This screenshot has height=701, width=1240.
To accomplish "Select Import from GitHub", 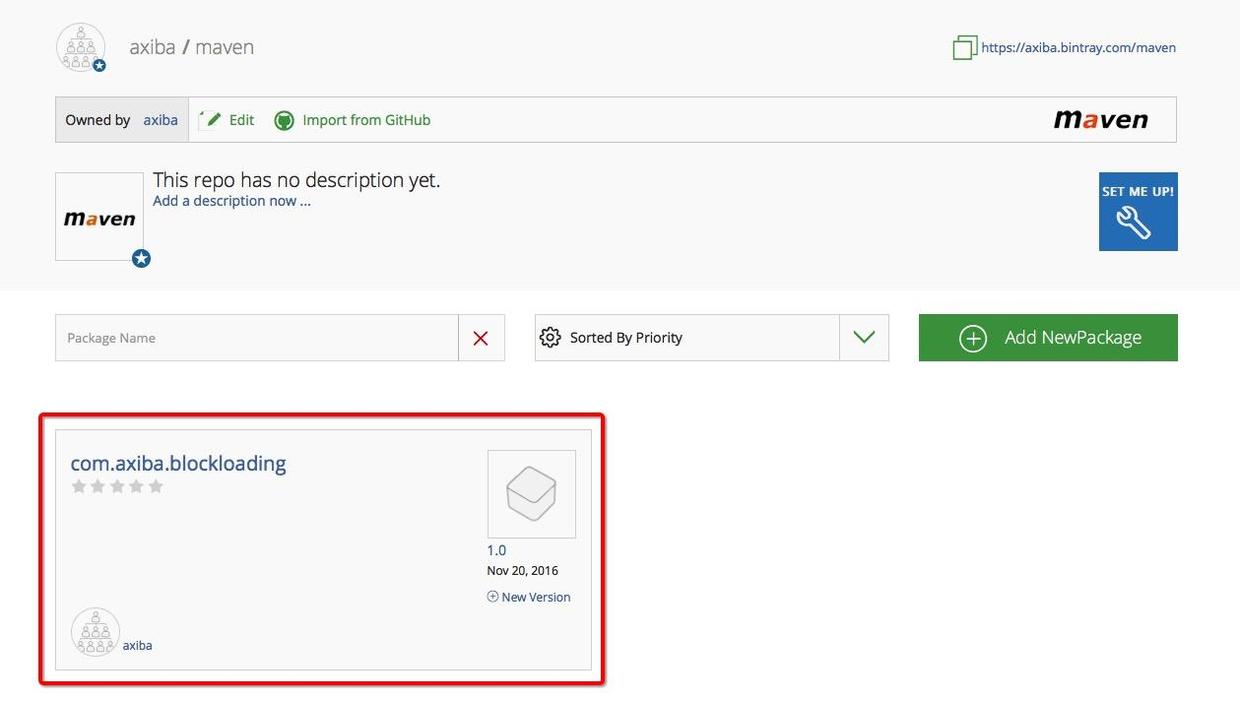I will tap(366, 120).
